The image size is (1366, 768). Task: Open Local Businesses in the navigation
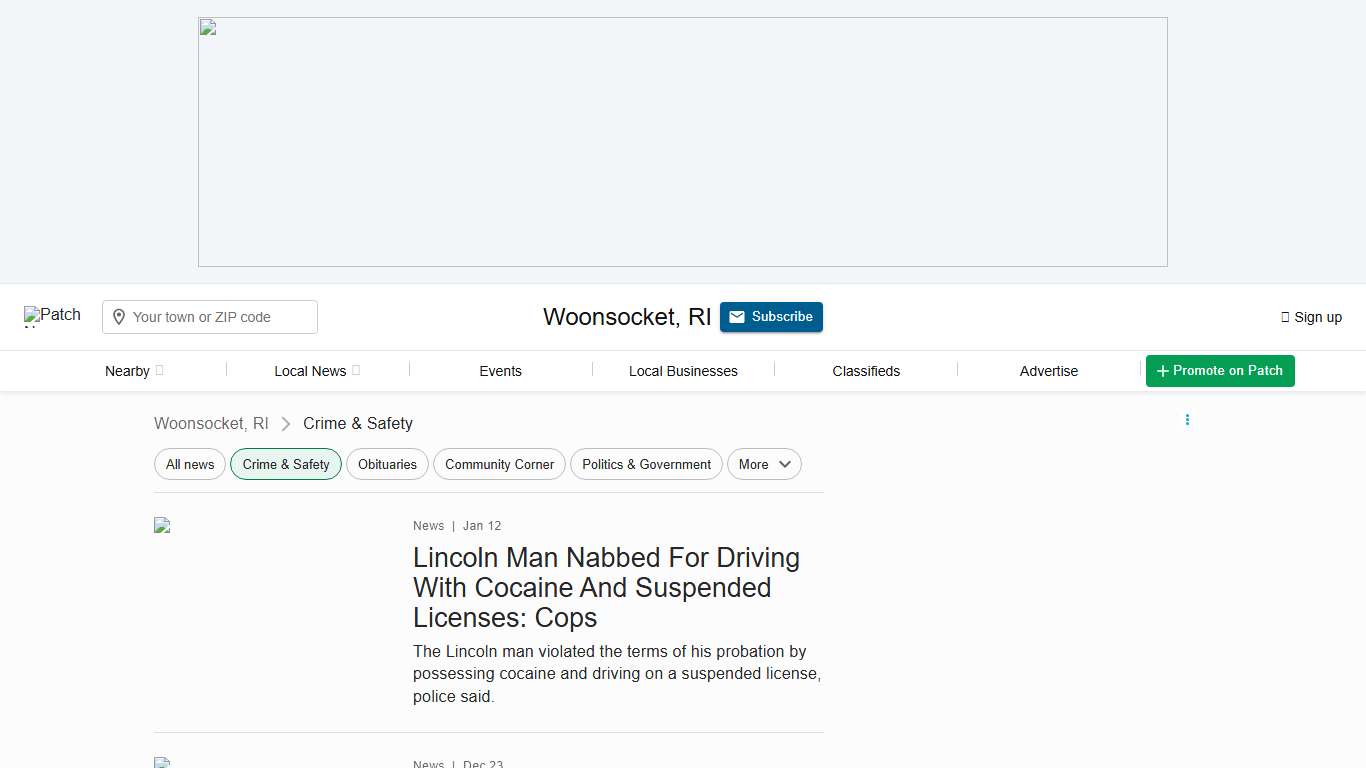coord(683,371)
